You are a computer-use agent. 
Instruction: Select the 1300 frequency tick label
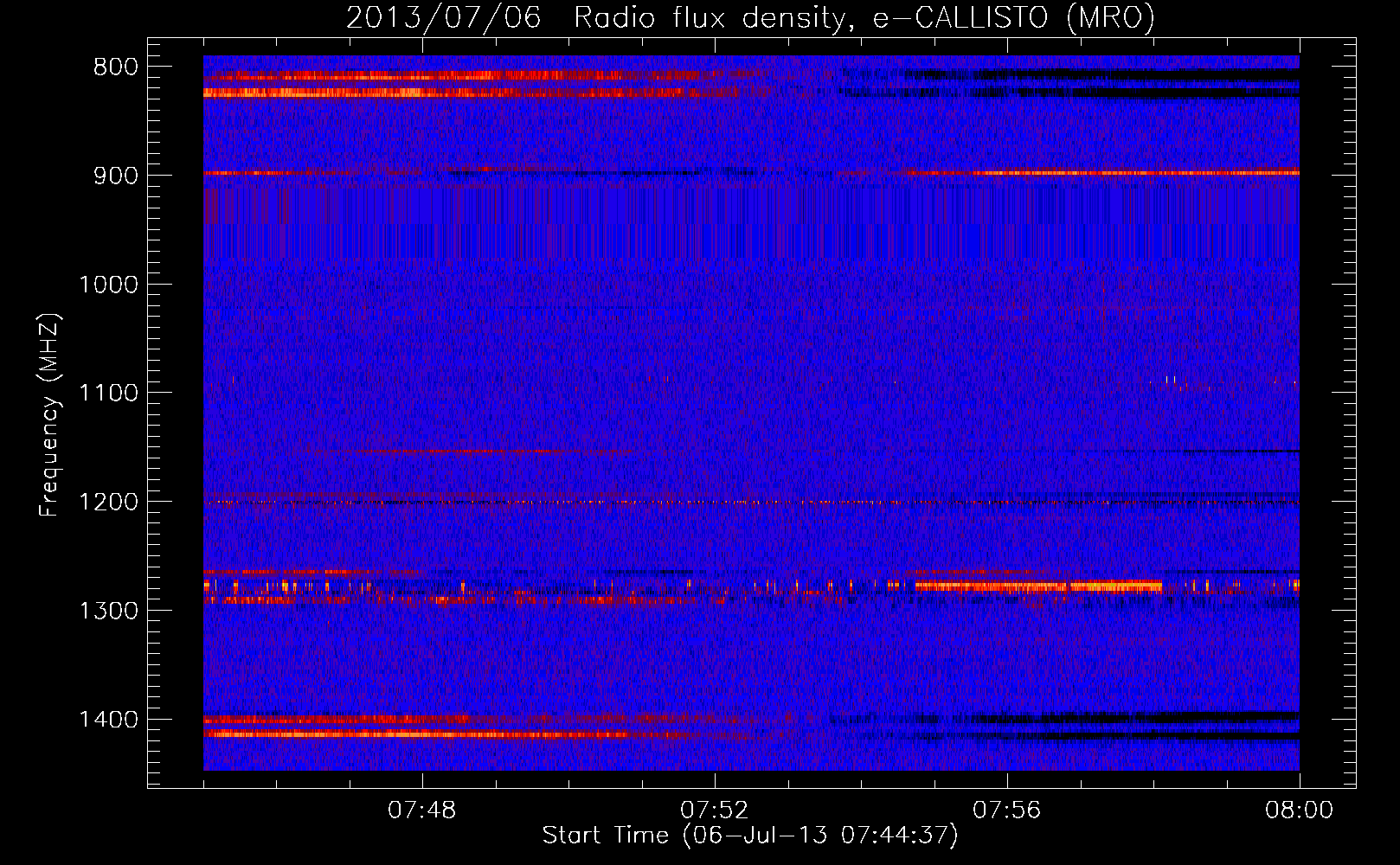coord(108,611)
